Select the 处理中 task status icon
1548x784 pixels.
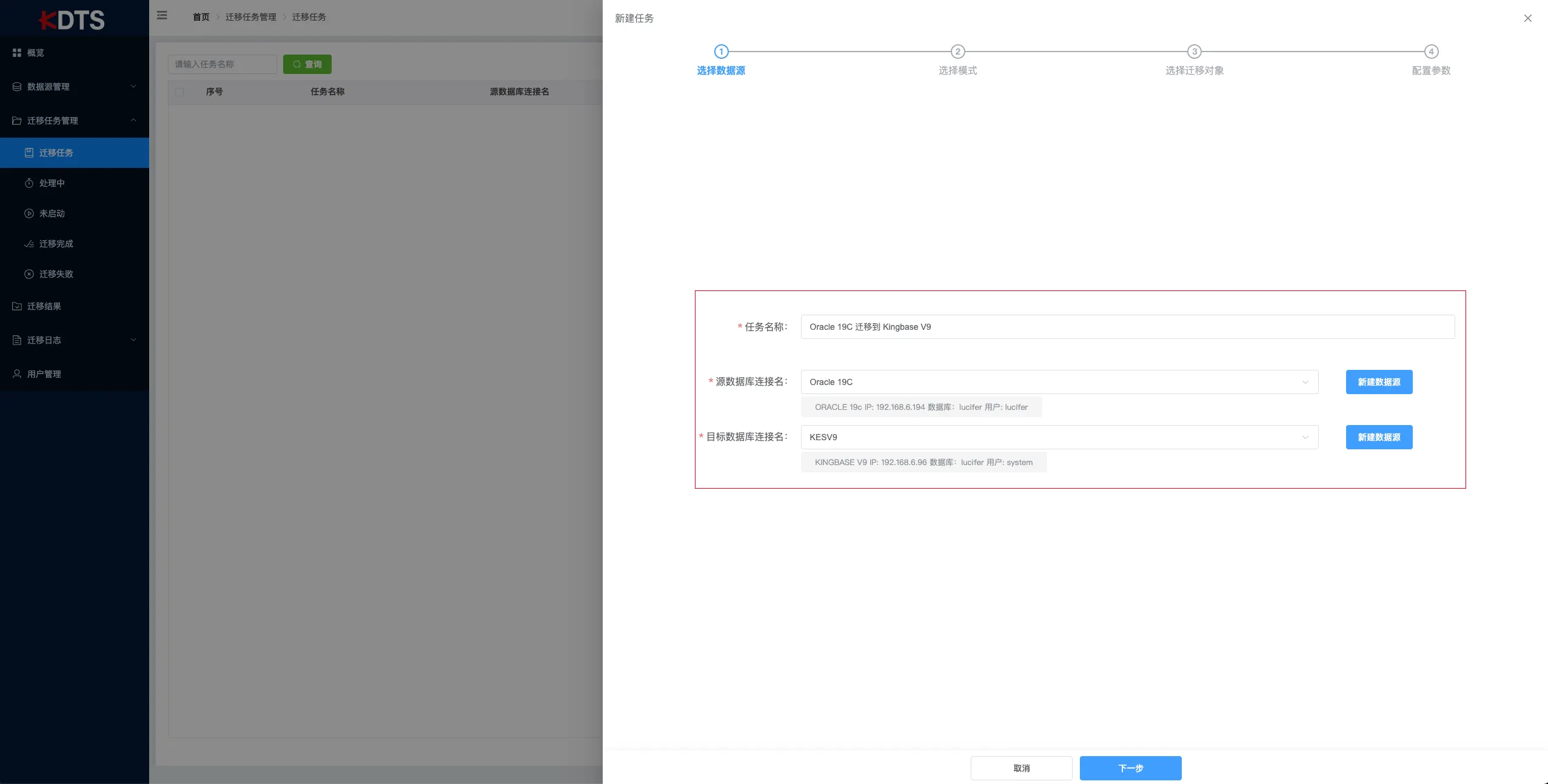click(x=29, y=183)
